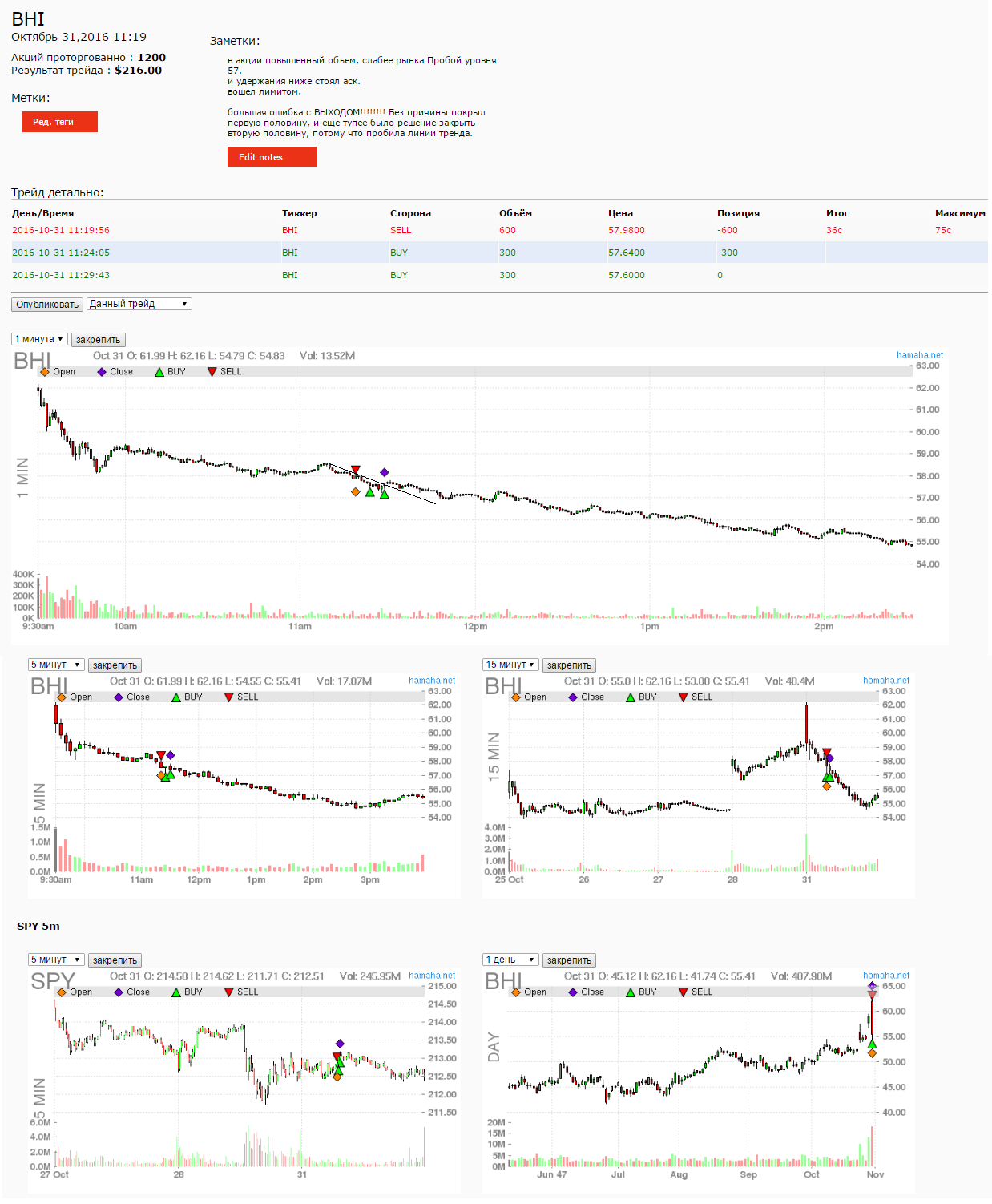The width and height of the screenshot is (992, 1204).
Task: Click the 'Тикер' column header
Action: 300,213
